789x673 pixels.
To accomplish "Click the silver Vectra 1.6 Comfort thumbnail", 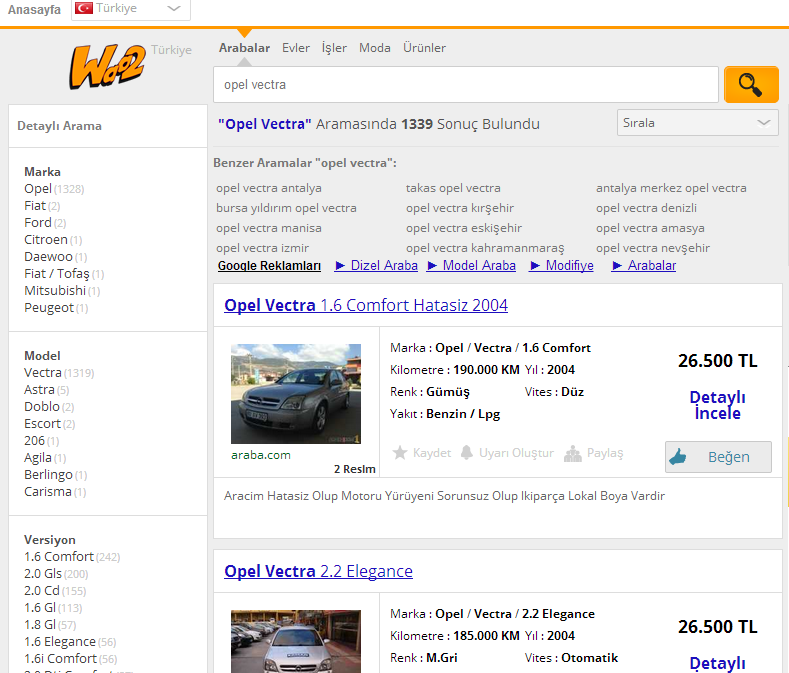I will pyautogui.click(x=296, y=394).
